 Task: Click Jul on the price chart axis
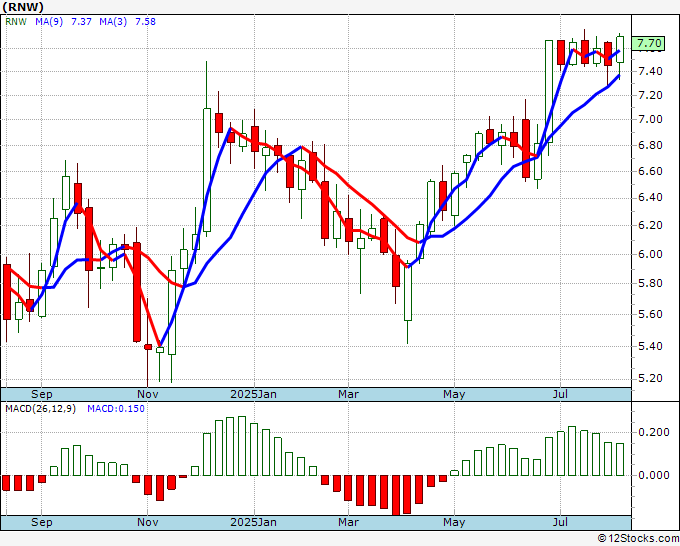[x=560, y=394]
